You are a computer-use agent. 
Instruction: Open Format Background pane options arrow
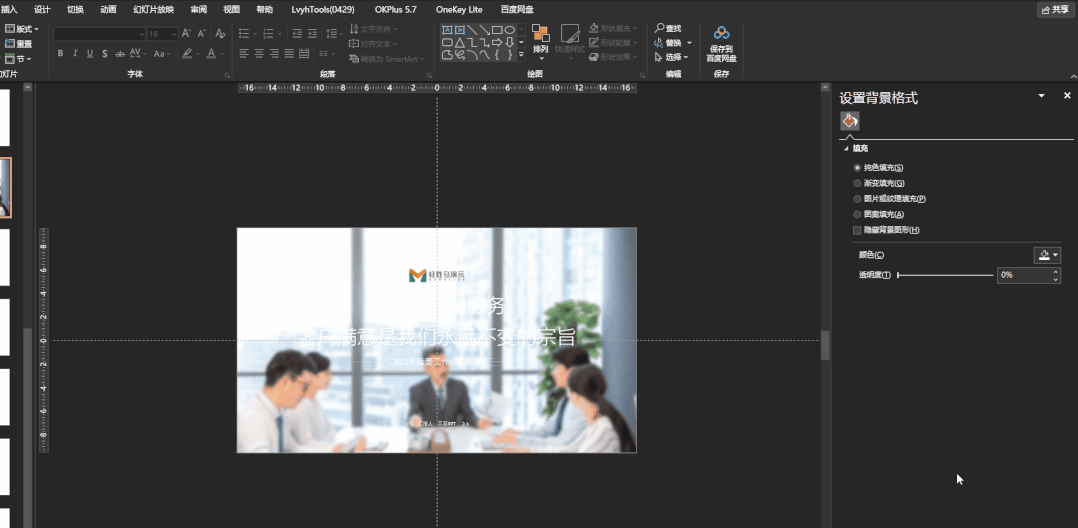tap(1042, 96)
